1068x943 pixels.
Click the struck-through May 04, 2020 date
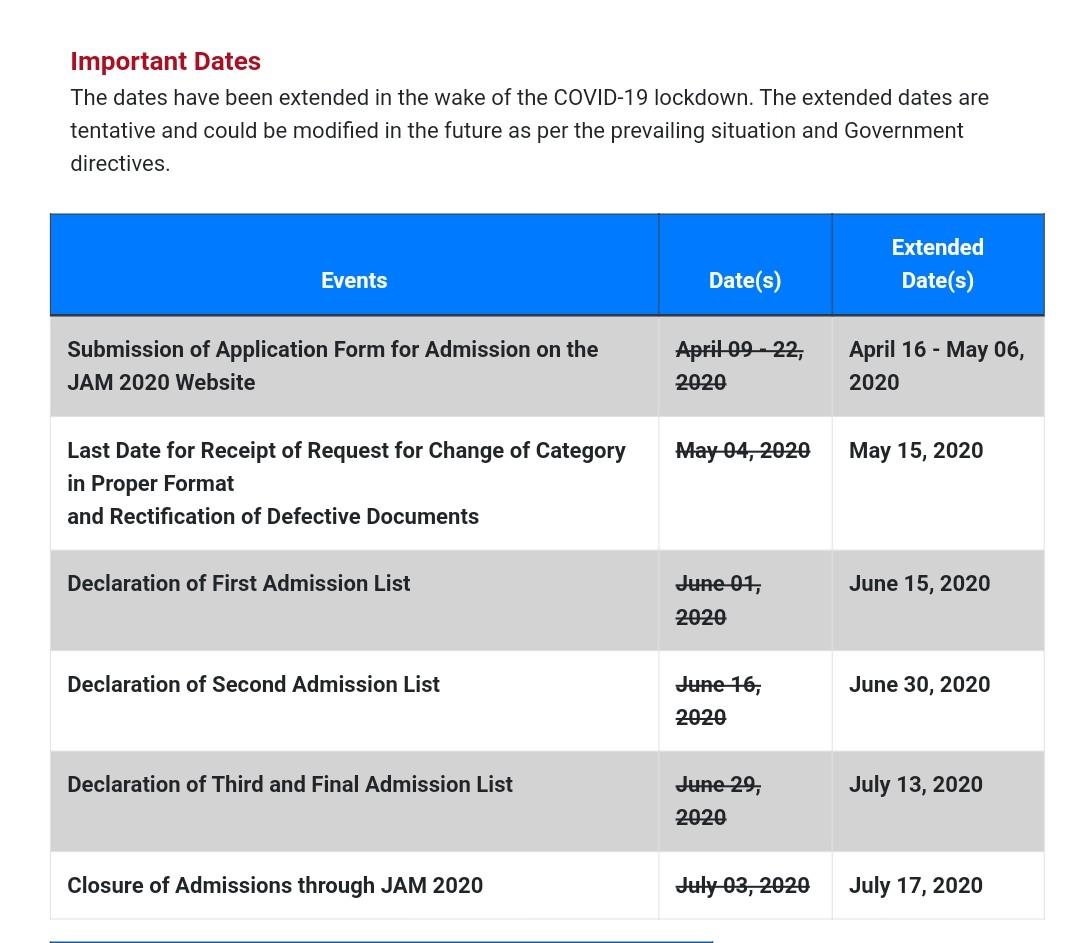pos(743,450)
